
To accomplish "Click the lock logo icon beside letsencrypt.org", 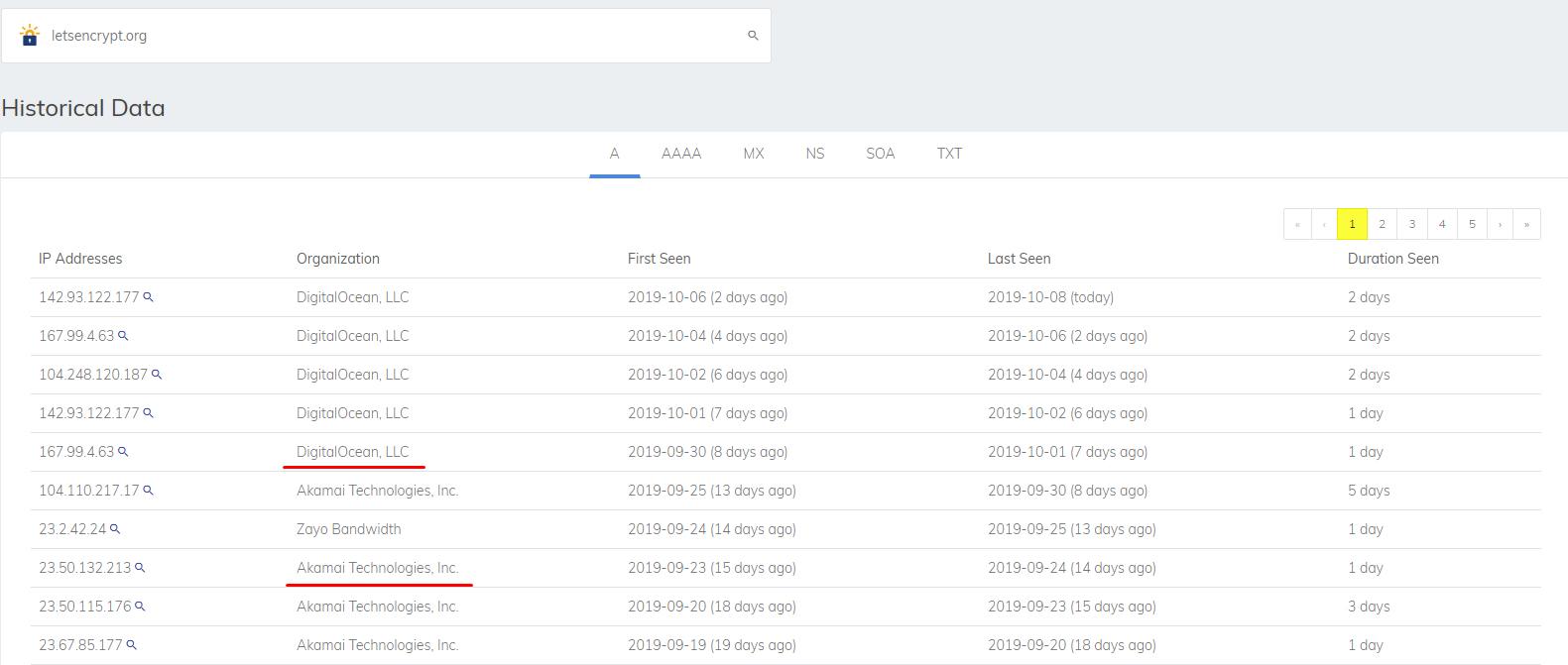I will 30,36.
